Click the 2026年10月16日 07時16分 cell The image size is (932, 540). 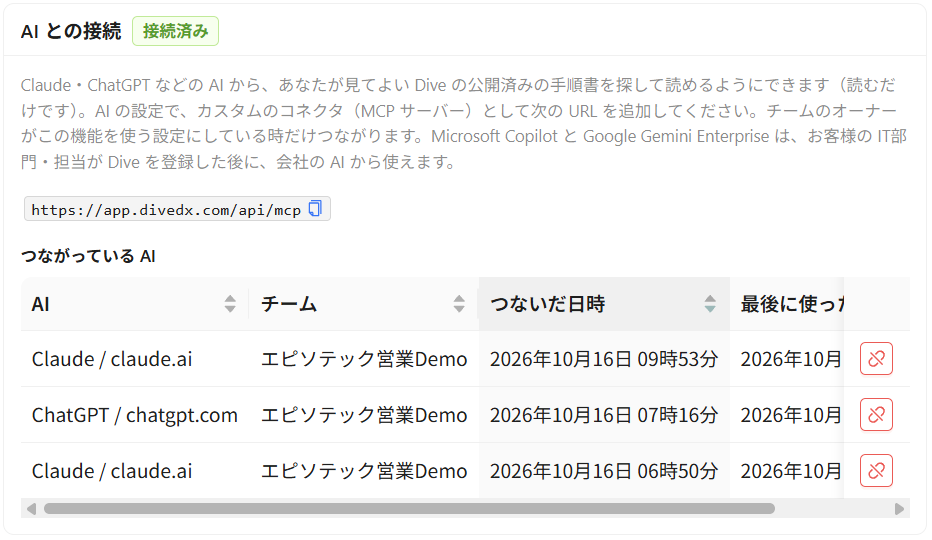(604, 415)
